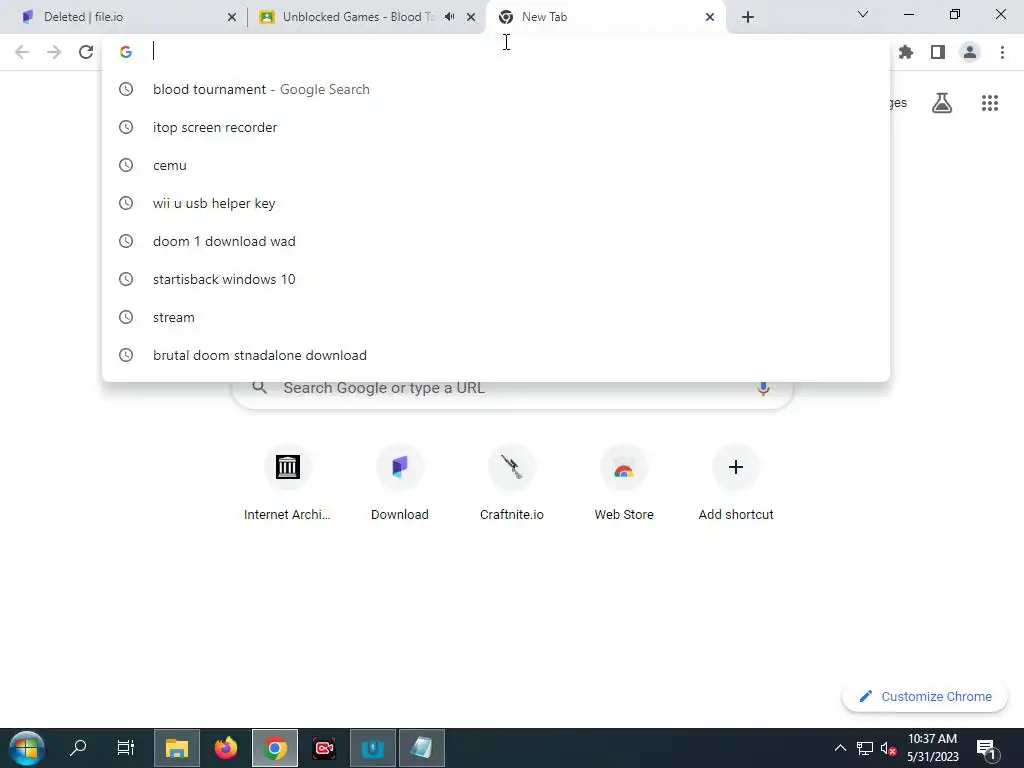Open taskbar search magnifier
Image resolution: width=1024 pixels, height=768 pixels.
tap(78, 747)
